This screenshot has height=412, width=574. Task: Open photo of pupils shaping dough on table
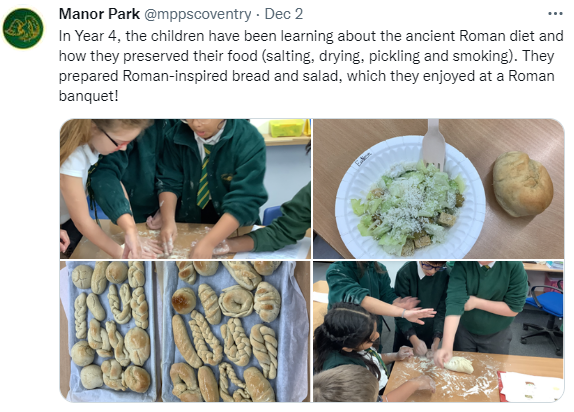pos(439,331)
